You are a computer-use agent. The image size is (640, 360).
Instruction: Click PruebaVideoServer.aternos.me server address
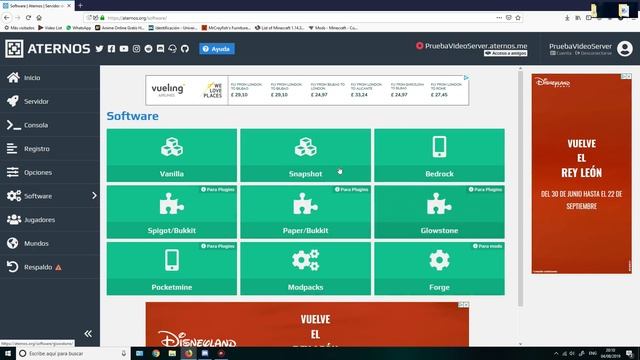[476, 46]
